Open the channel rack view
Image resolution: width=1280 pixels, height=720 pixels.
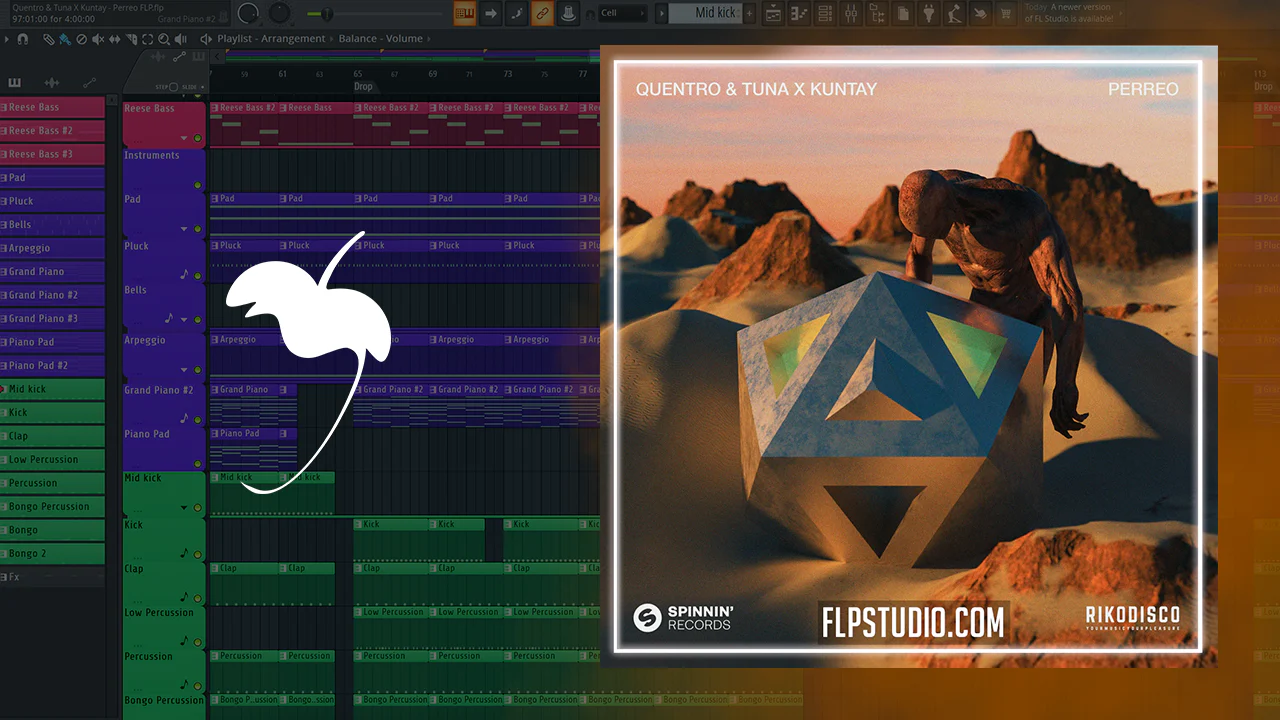826,13
